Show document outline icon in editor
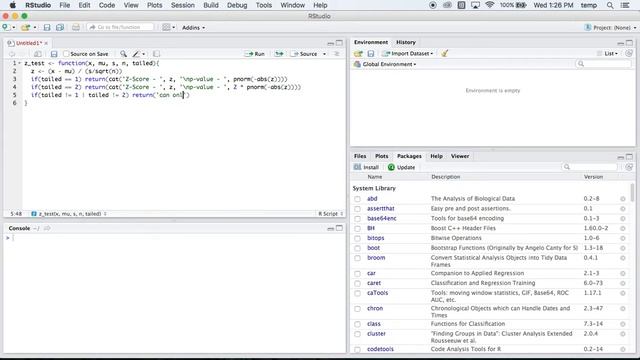Screen dimensions: 640x360 pos(337,54)
